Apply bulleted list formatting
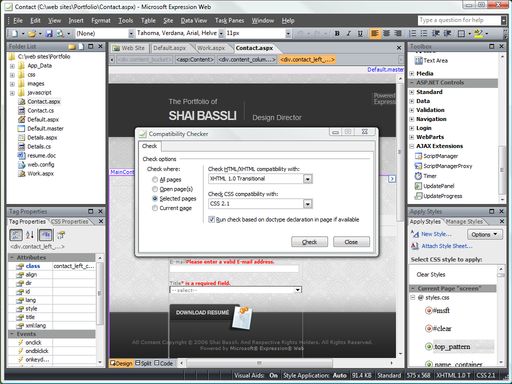Screen dimensions: 512x384 (x=424, y=33)
